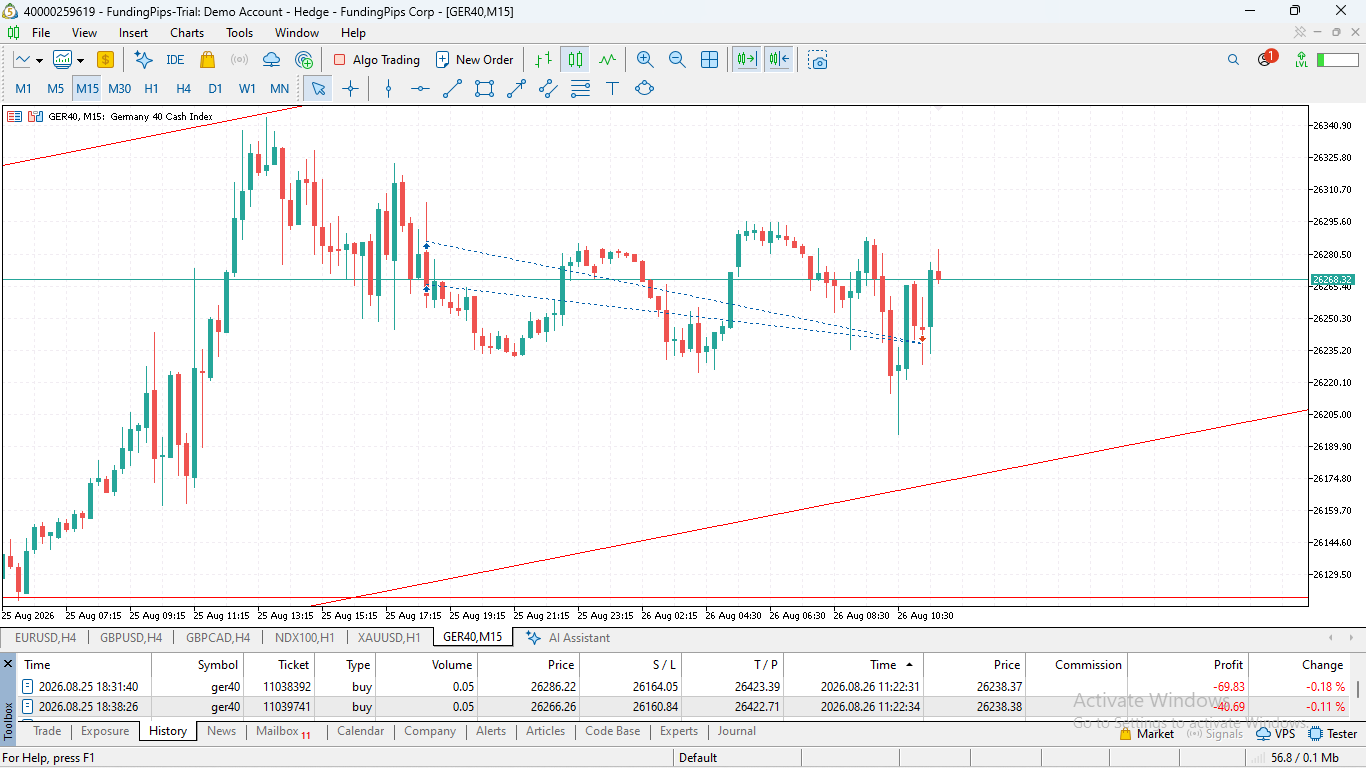The height and width of the screenshot is (768, 1366).
Task: Select the history row for ticket 11038392
Action: point(683,687)
